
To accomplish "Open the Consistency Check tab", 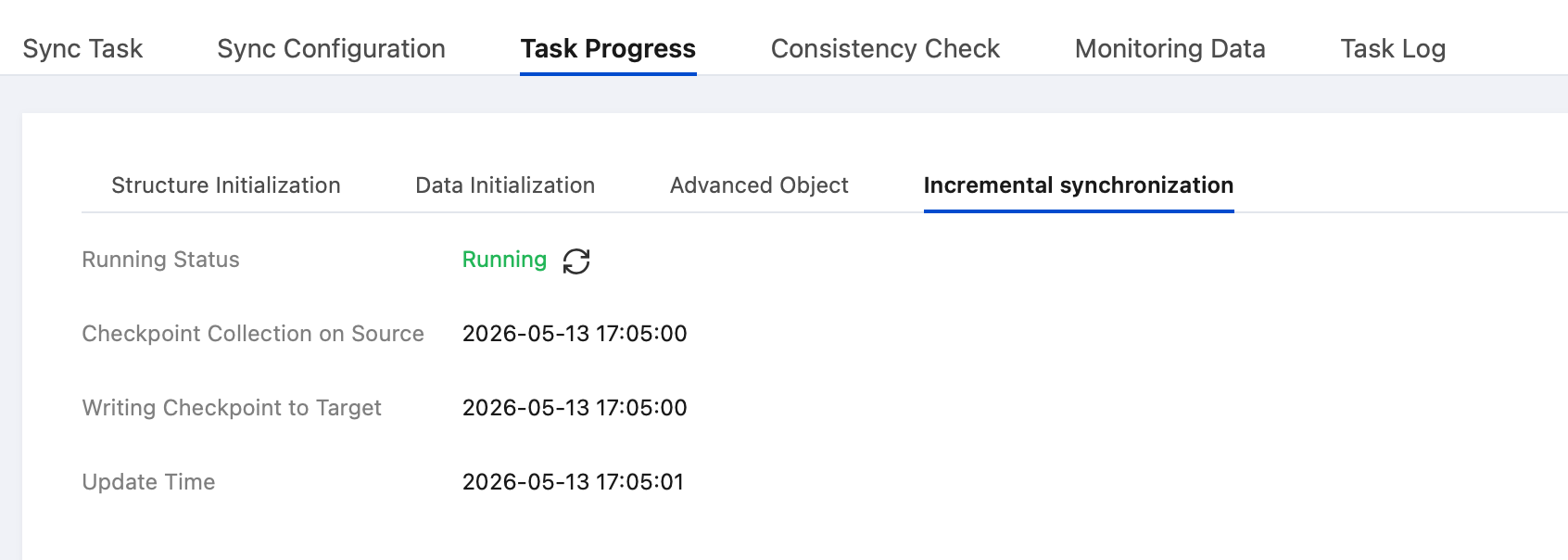I will [885, 48].
